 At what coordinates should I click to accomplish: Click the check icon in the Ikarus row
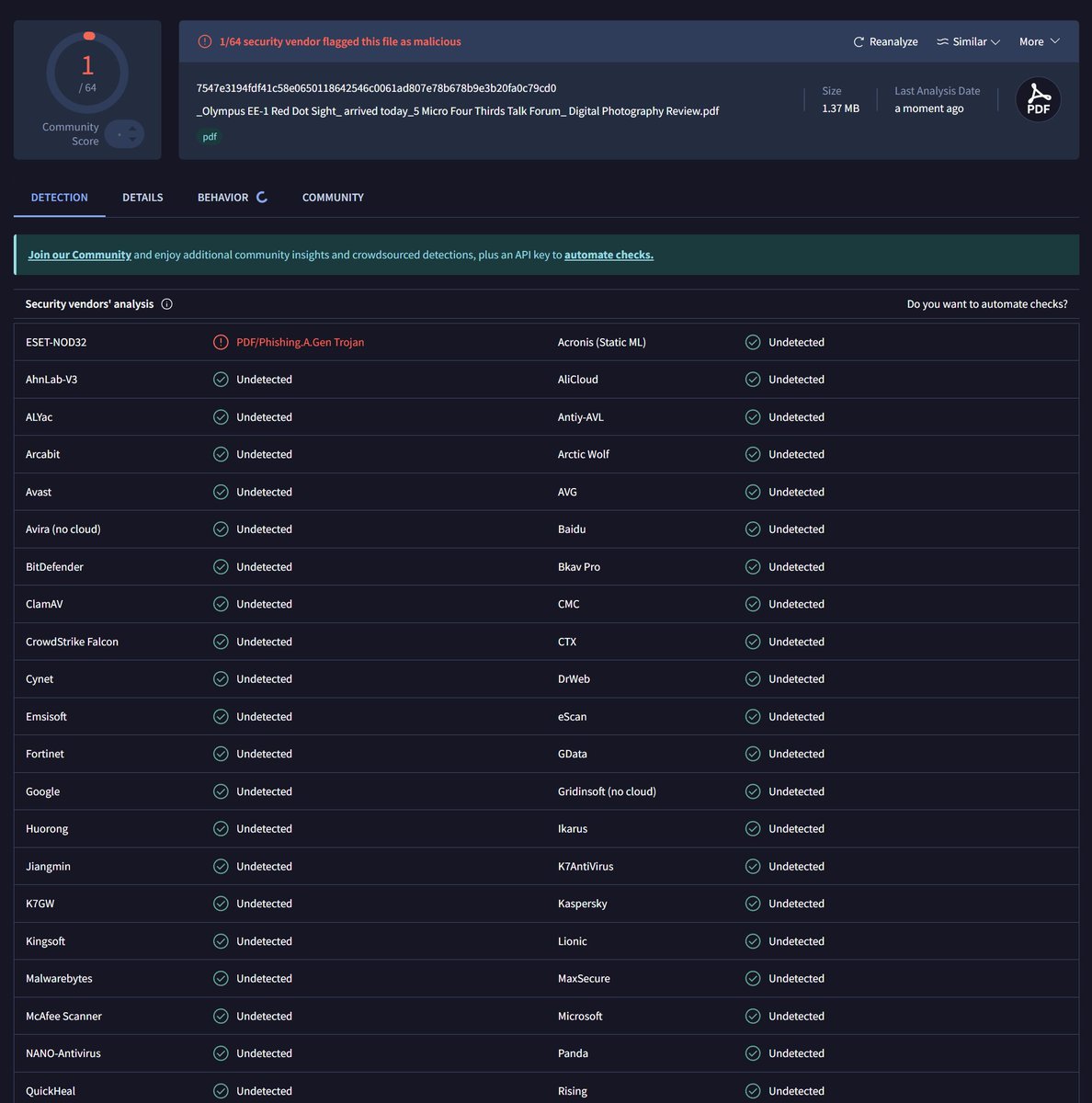753,829
